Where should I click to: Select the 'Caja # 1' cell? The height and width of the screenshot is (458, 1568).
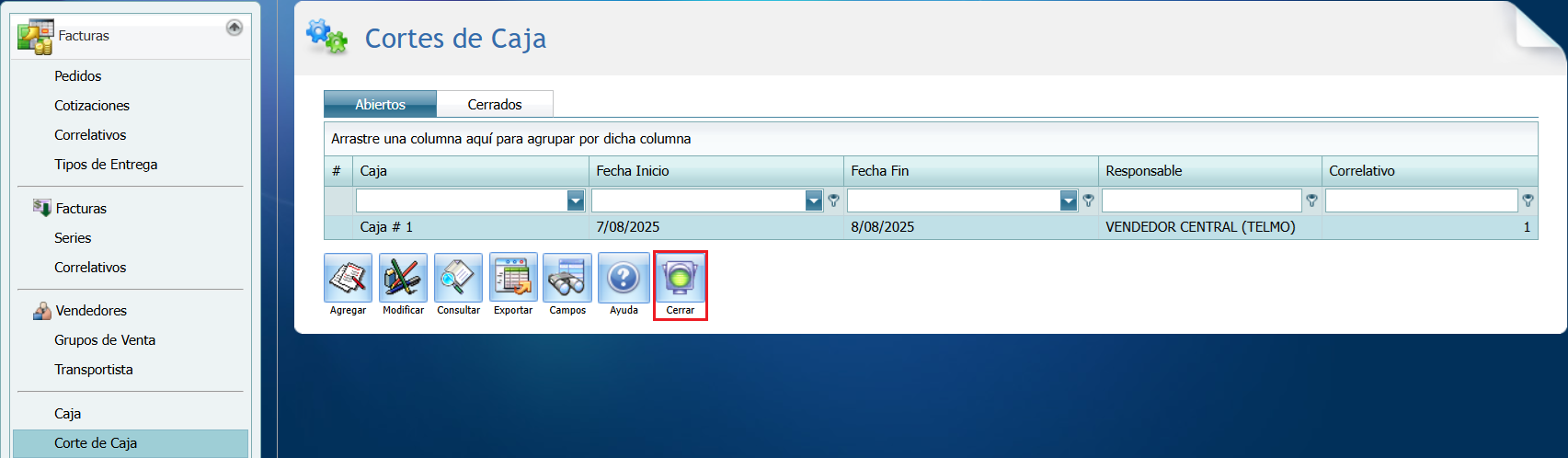click(x=471, y=227)
